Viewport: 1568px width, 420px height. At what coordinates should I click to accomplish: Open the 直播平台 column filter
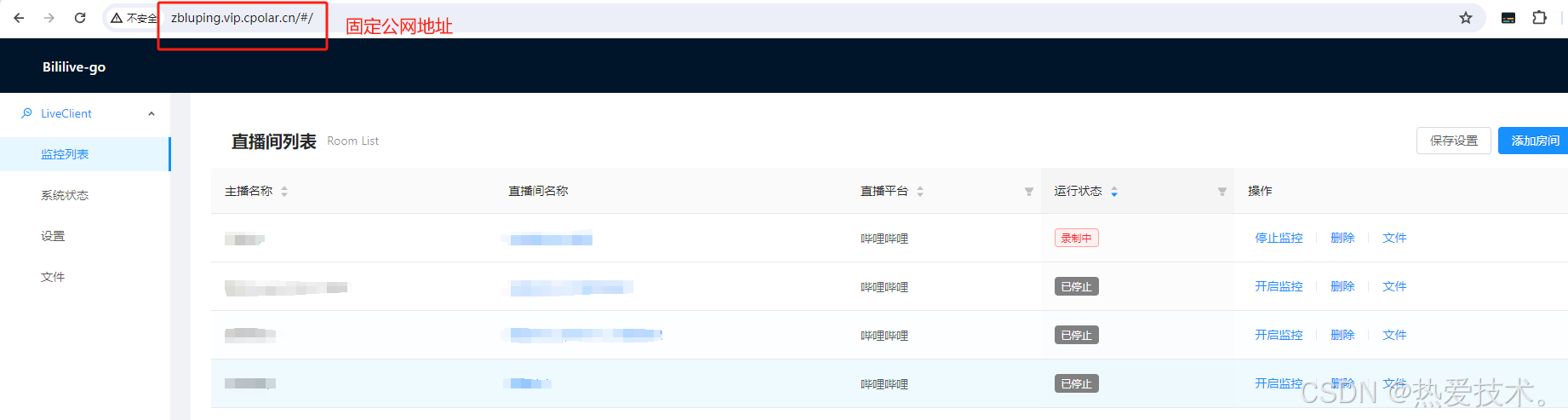(1028, 192)
